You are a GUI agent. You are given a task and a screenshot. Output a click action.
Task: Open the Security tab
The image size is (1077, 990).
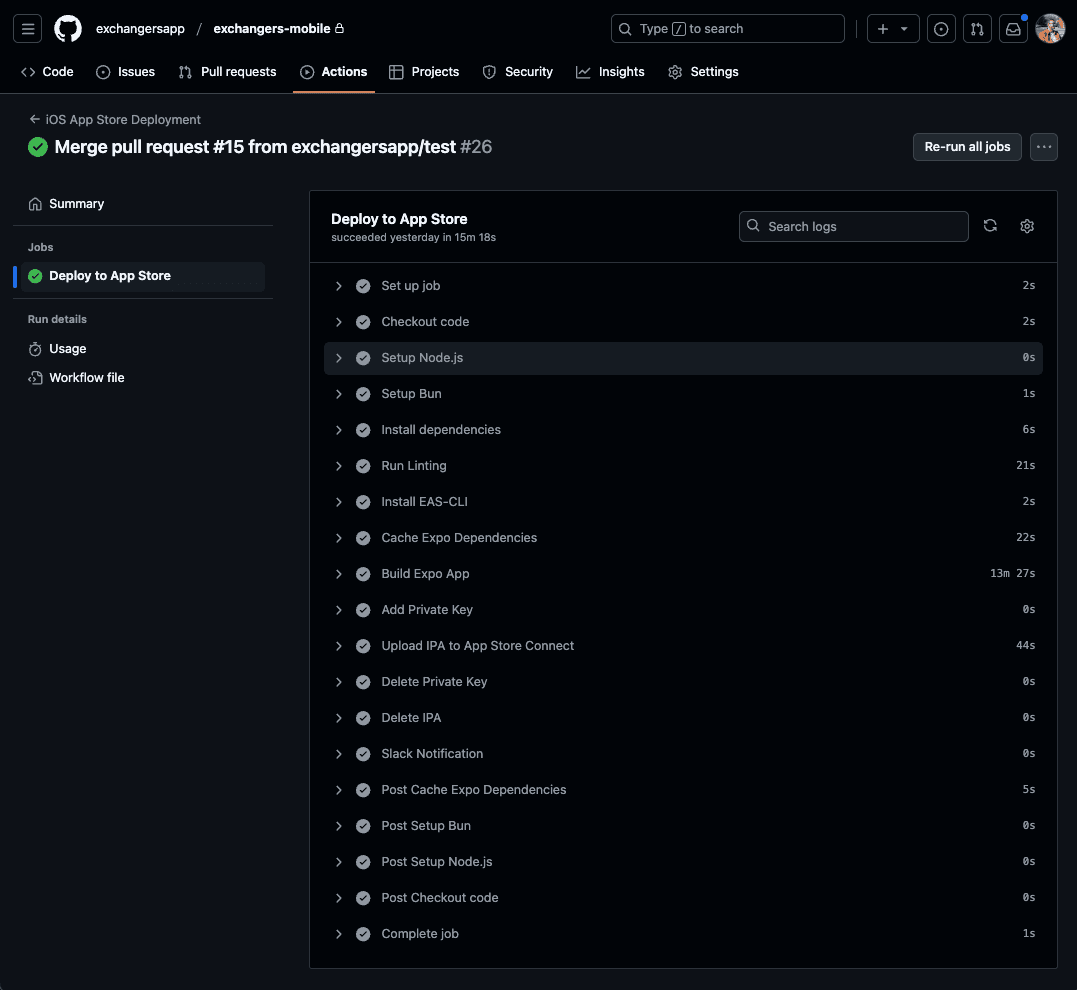click(x=518, y=71)
